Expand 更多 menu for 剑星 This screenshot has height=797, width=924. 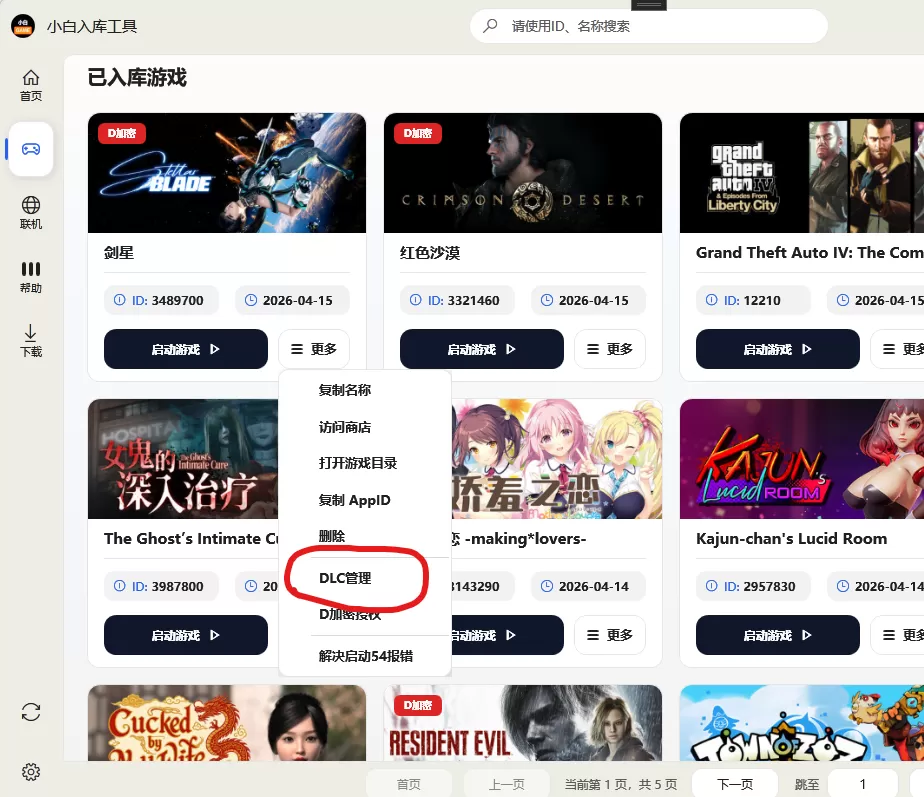(314, 349)
